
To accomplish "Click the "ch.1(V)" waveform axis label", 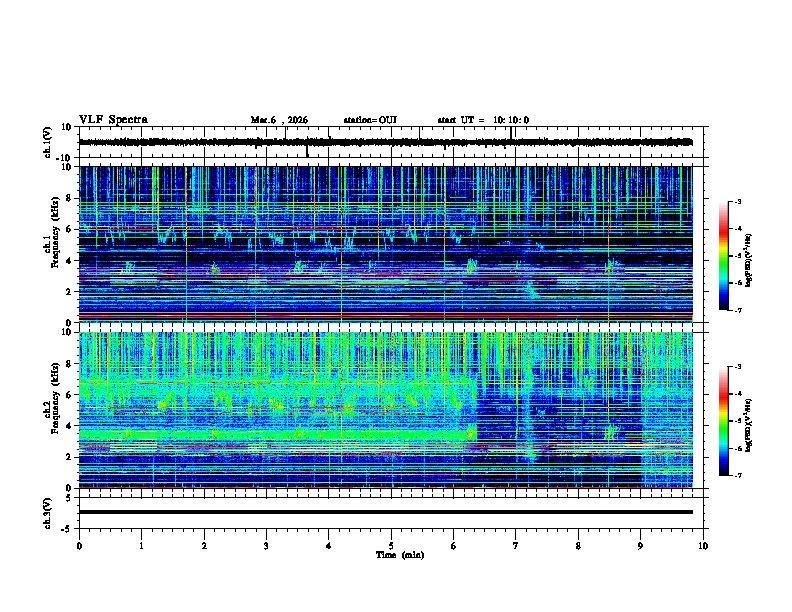I will click(x=48, y=142).
